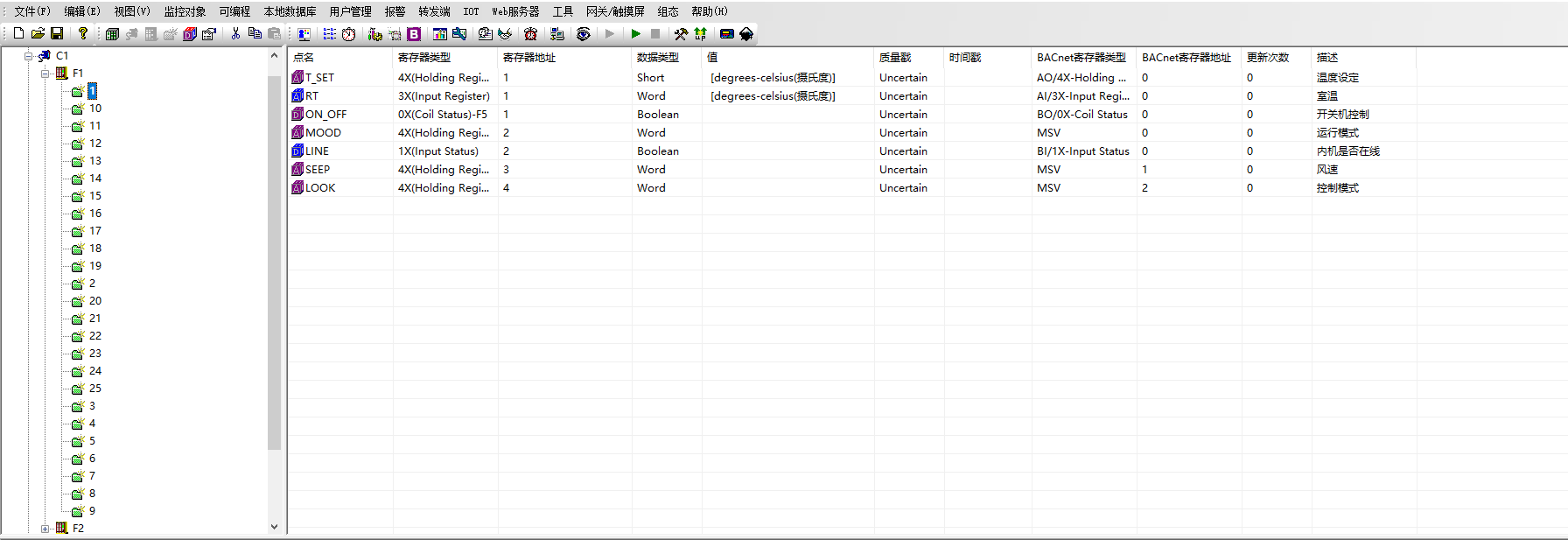Select the MOOD point row

coord(852,133)
